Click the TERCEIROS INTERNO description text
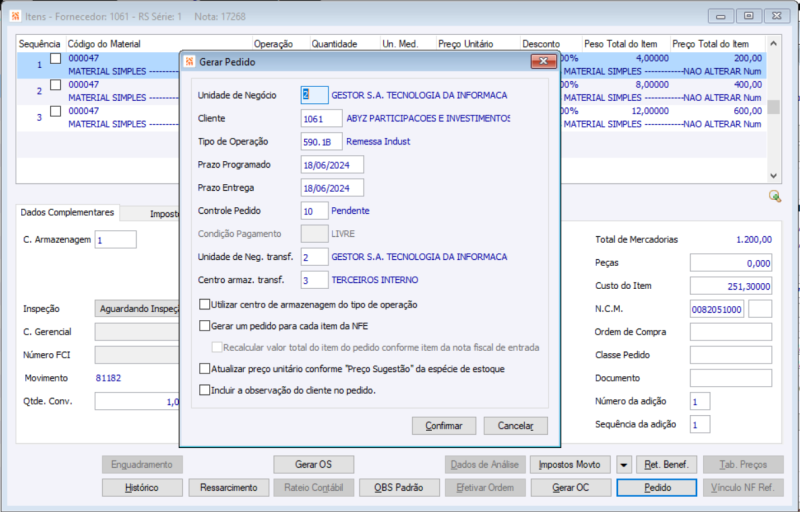The image size is (800, 512). click(375, 280)
